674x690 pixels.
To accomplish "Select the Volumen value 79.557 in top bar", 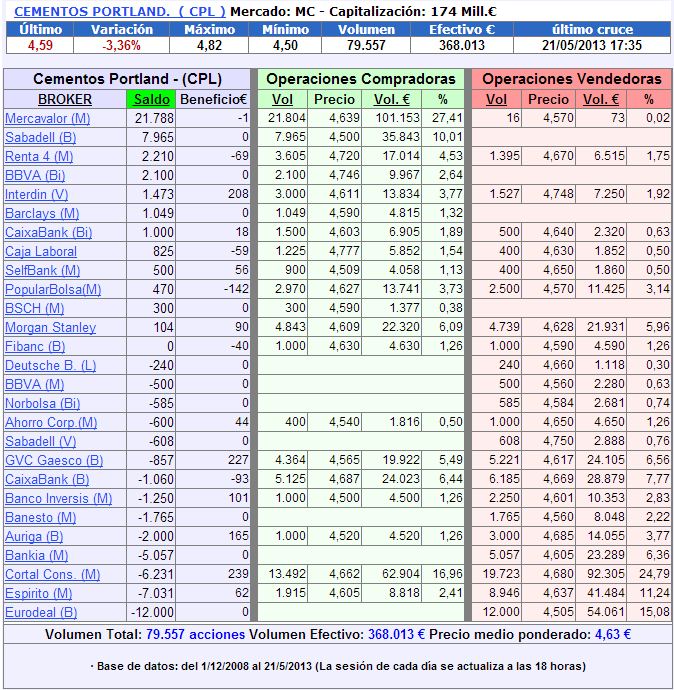I will [x=366, y=45].
